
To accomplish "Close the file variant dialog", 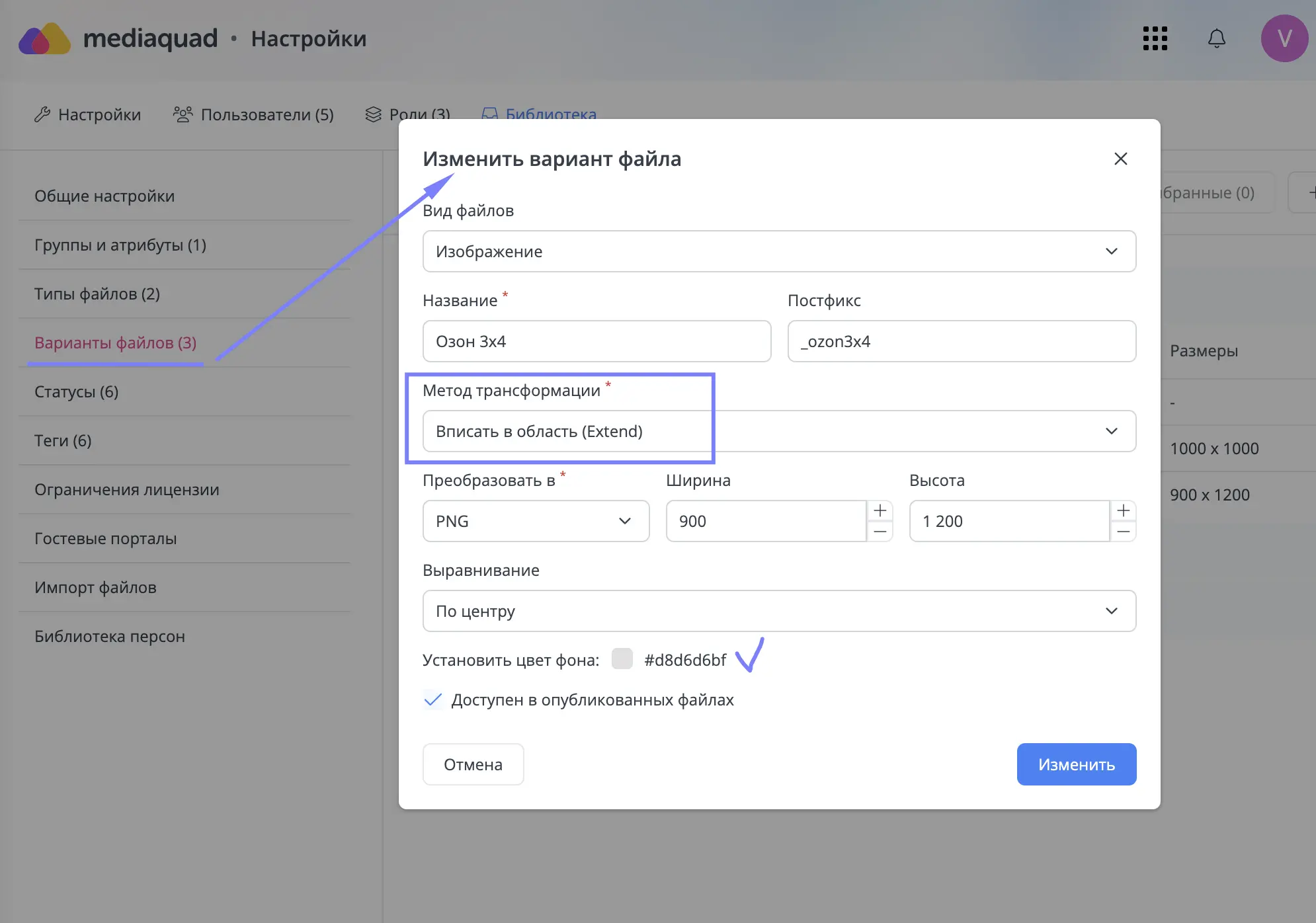I will pyautogui.click(x=1120, y=159).
